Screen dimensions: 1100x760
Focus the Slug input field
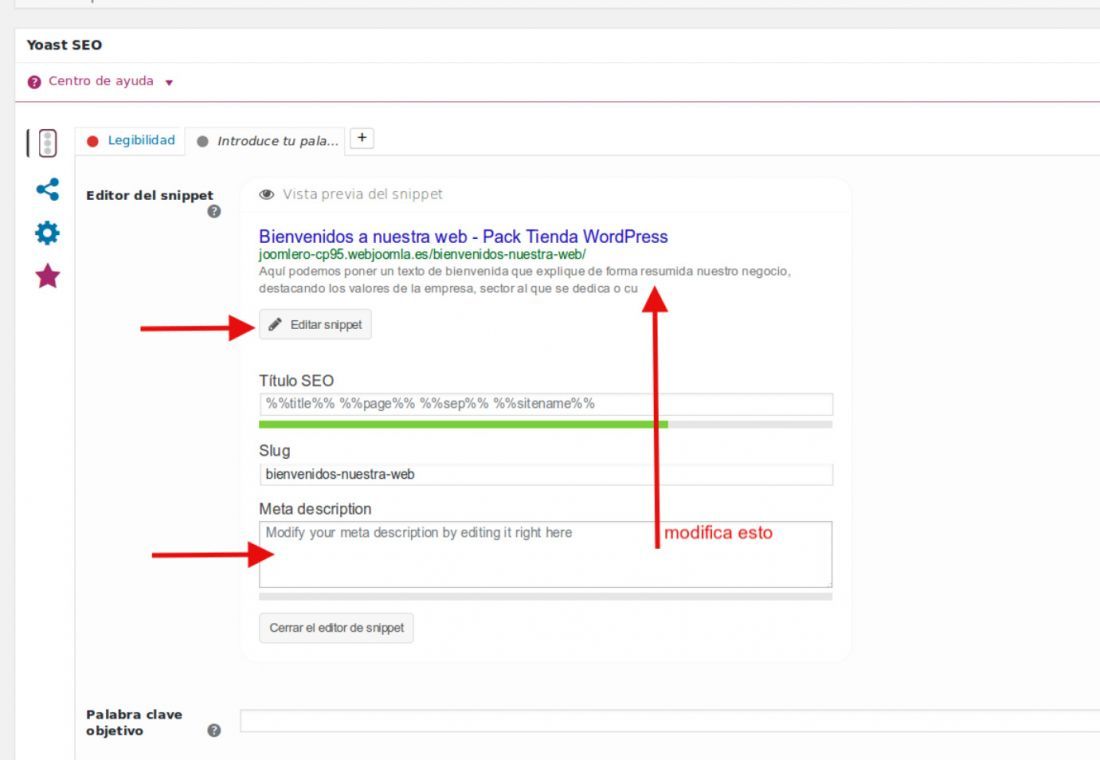tap(546, 474)
